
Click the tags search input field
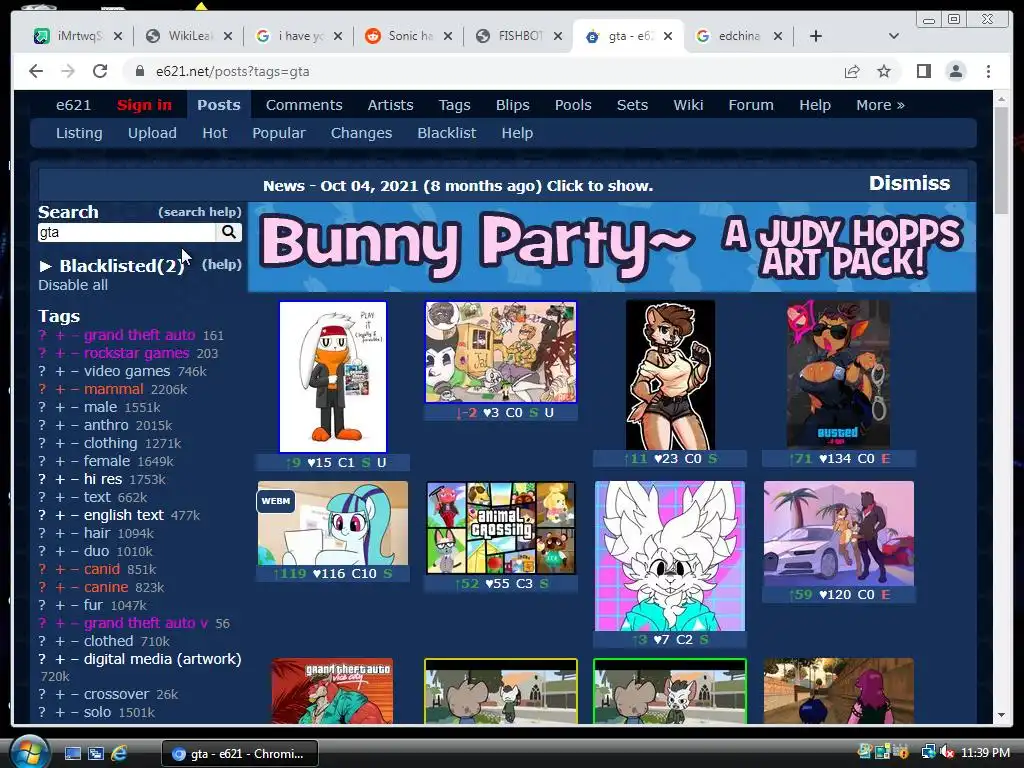(127, 232)
